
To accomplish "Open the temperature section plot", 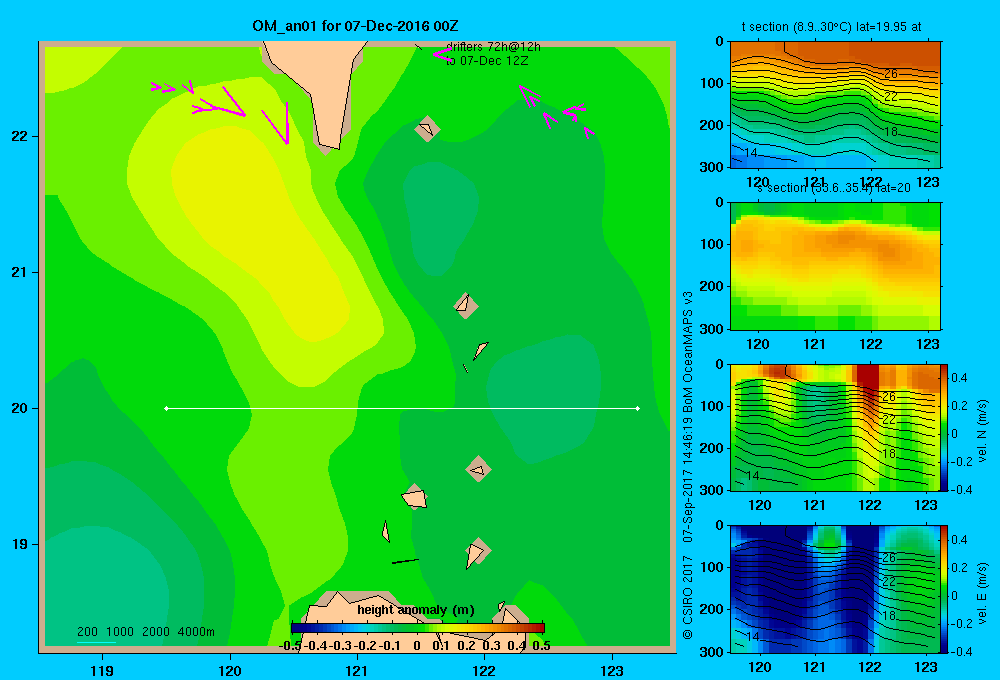I will tap(835, 105).
